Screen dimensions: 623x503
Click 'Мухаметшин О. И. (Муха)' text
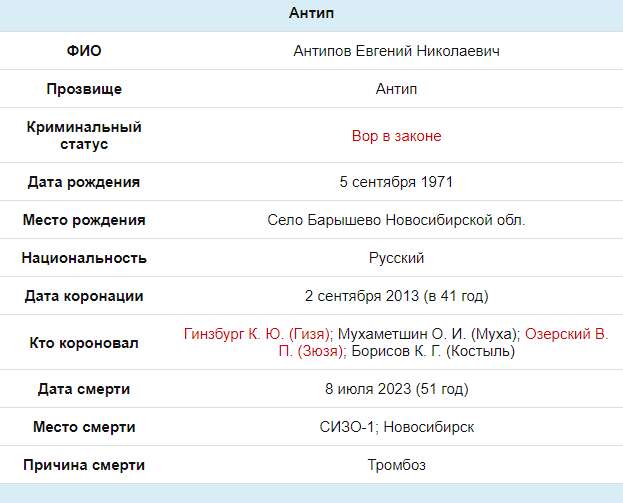point(427,334)
